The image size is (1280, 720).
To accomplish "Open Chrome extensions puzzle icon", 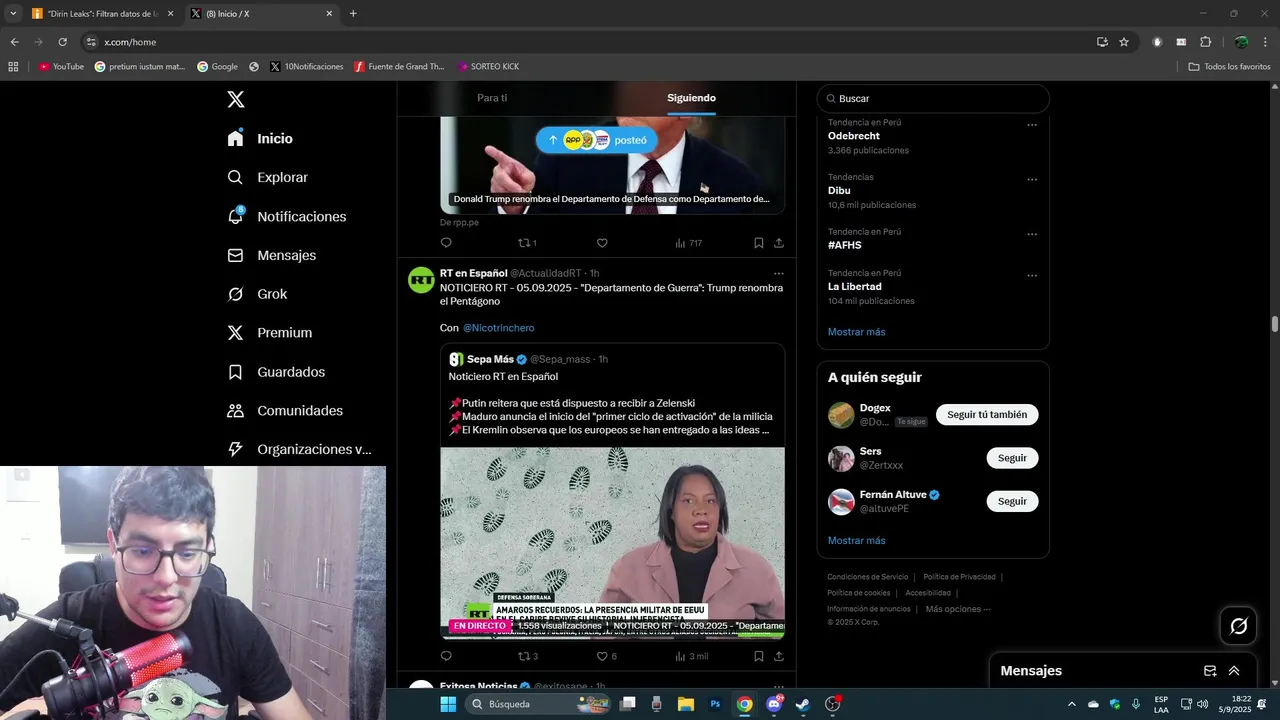I will (x=1205, y=42).
